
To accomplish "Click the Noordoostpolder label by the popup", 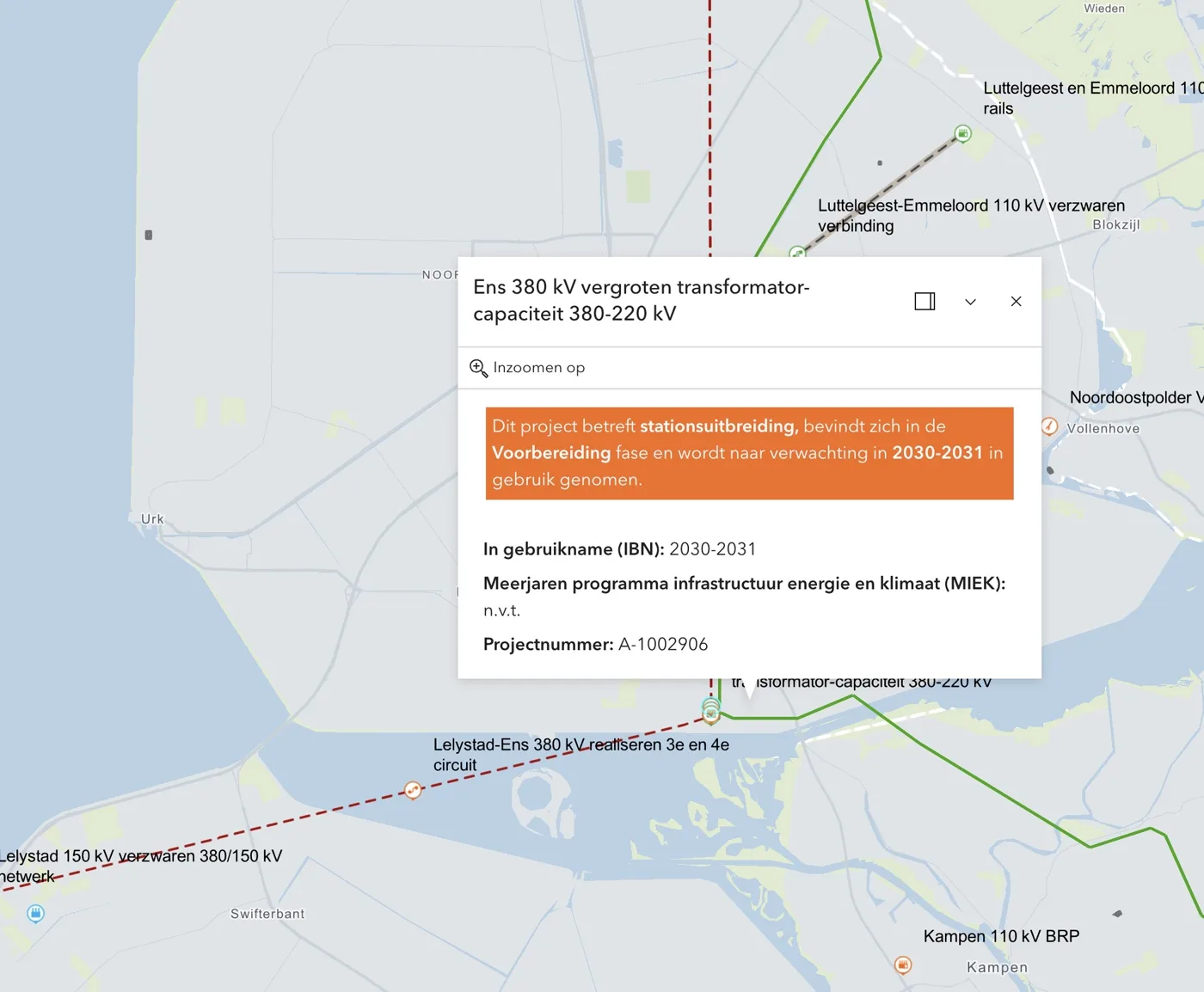I will click(x=1136, y=397).
